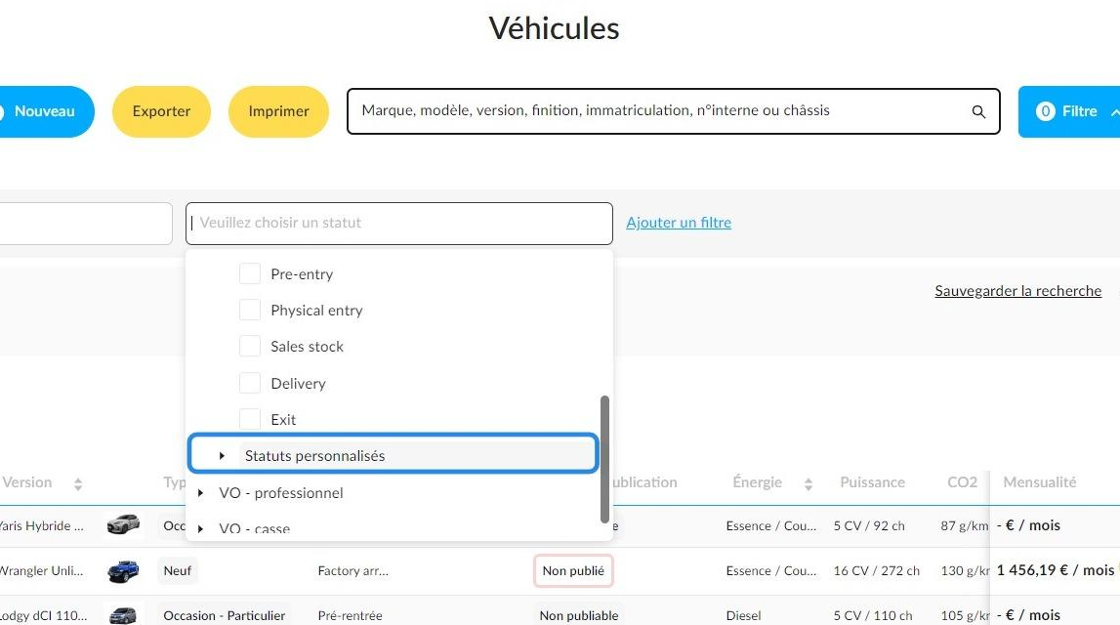Collapse the Filtre panel chevron
This screenshot has height=625, width=1120.
tap(1115, 112)
